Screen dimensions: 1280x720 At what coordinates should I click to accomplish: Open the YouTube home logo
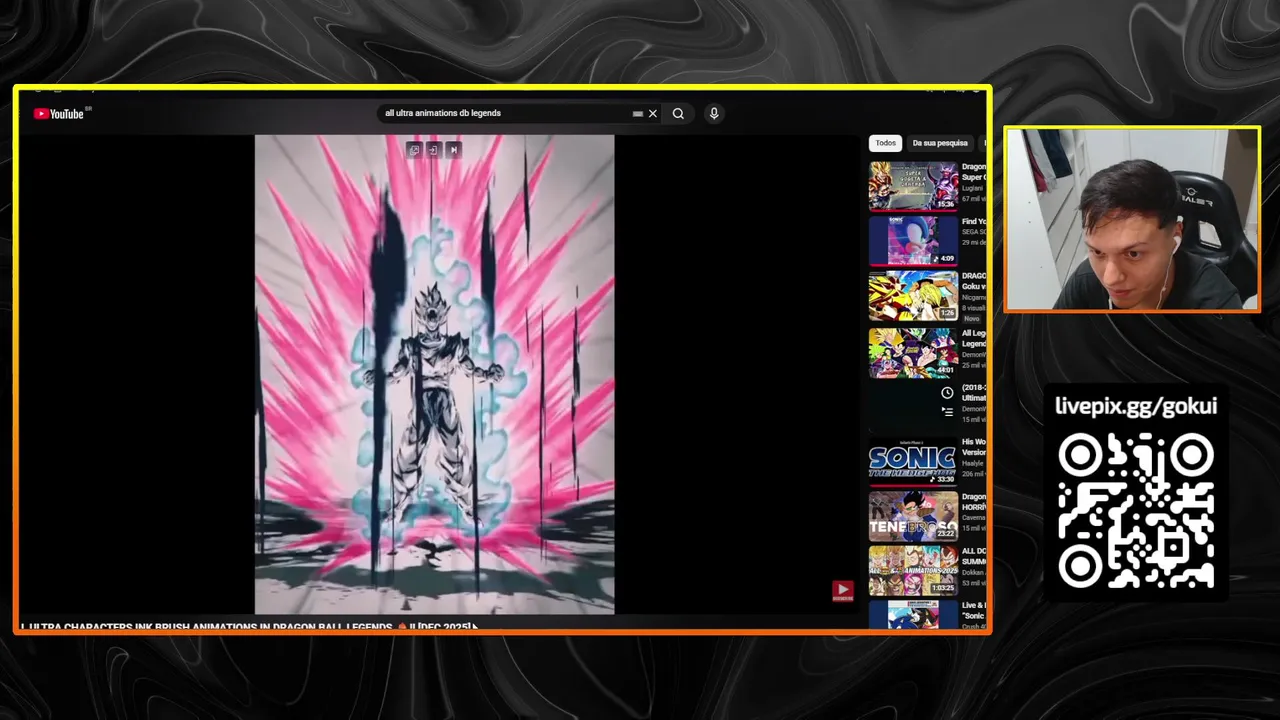[x=59, y=114]
